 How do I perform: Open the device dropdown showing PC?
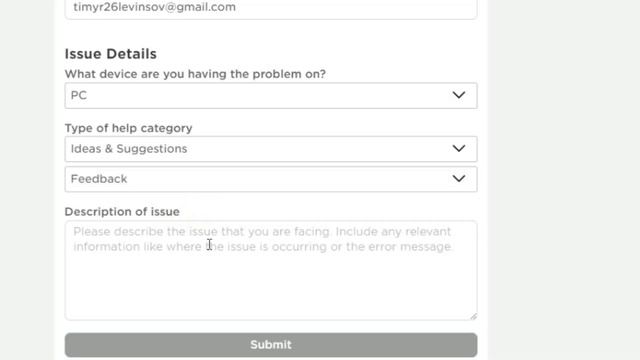(271, 96)
